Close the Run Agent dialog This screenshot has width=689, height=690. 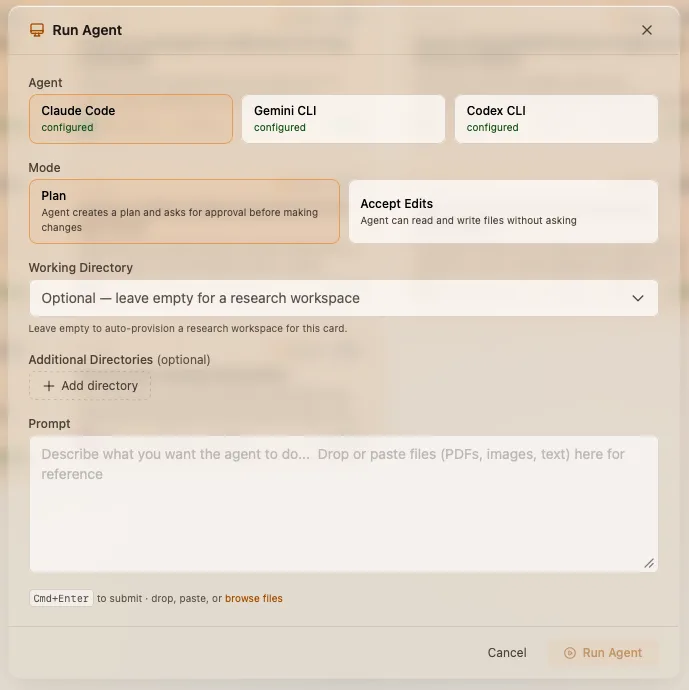646,30
